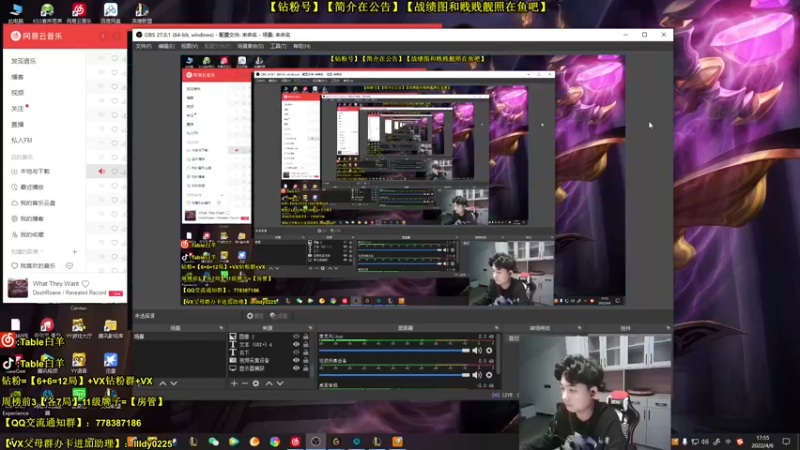Open 私人FM in NetEase sidebar
This screenshot has width=800, height=450.
pyautogui.click(x=21, y=140)
